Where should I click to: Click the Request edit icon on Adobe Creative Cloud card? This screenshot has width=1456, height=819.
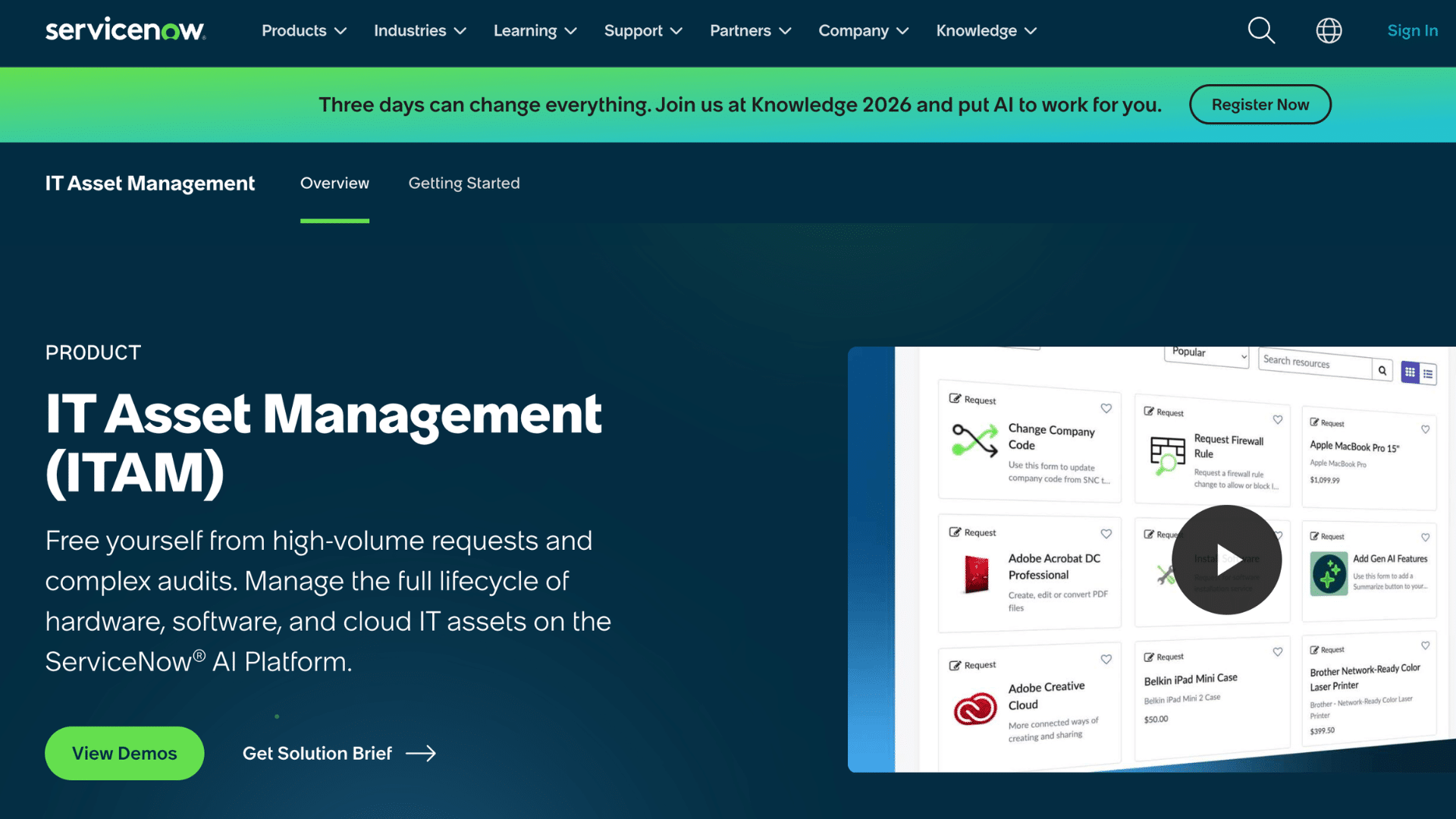[x=955, y=665]
